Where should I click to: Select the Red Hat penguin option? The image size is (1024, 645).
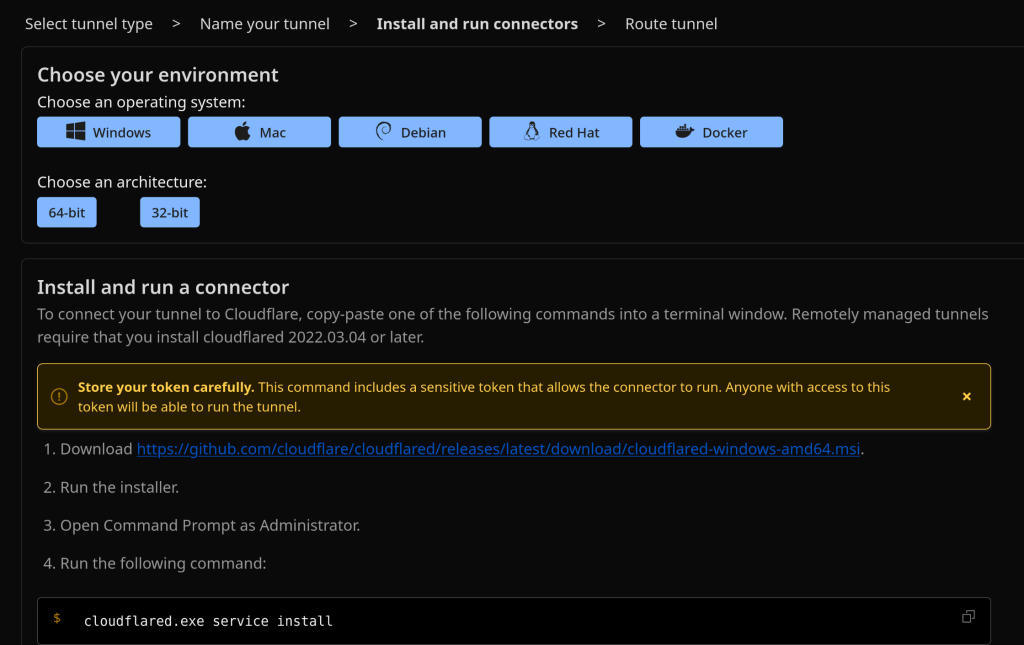[560, 132]
